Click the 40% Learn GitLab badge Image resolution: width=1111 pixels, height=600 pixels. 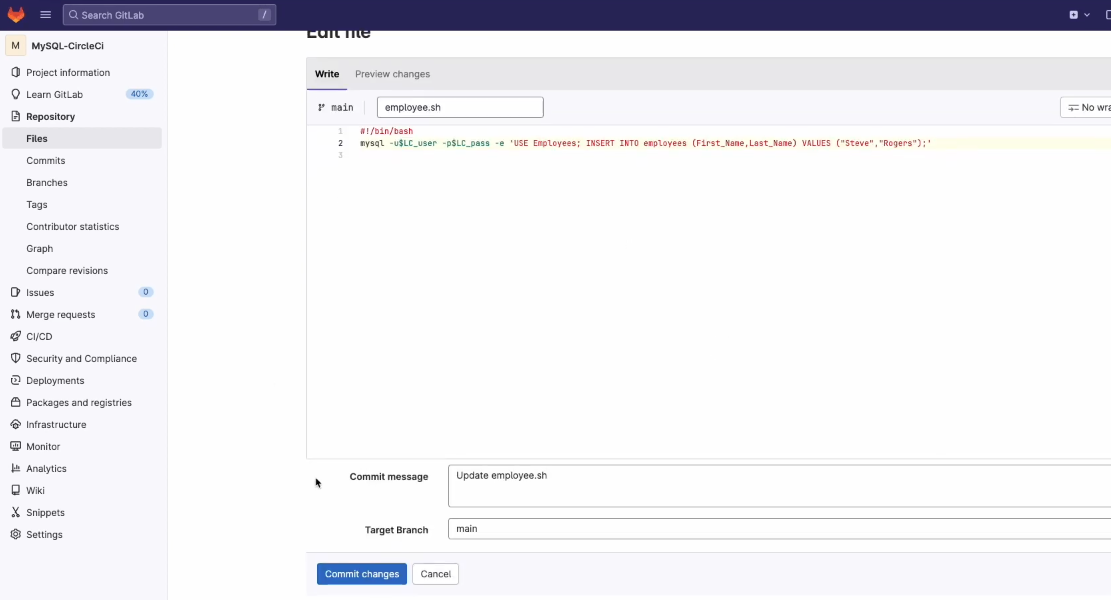[x=140, y=94]
